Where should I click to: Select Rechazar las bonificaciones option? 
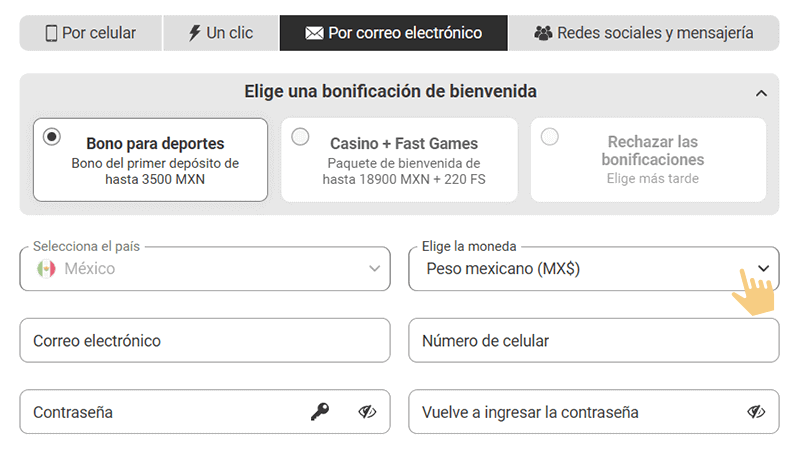point(549,137)
